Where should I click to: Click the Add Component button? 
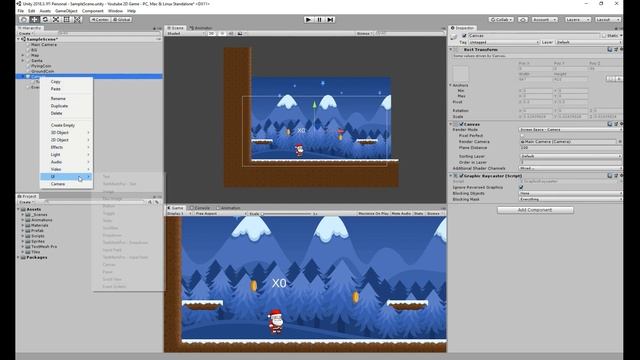[x=535, y=210]
